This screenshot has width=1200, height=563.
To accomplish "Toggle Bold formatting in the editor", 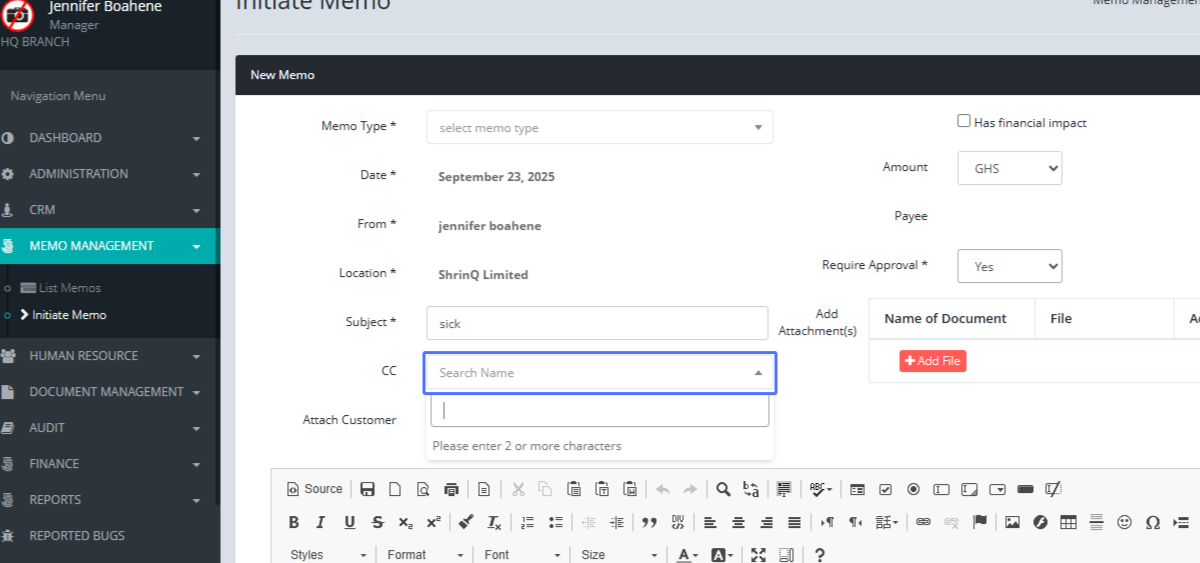I will pyautogui.click(x=294, y=522).
